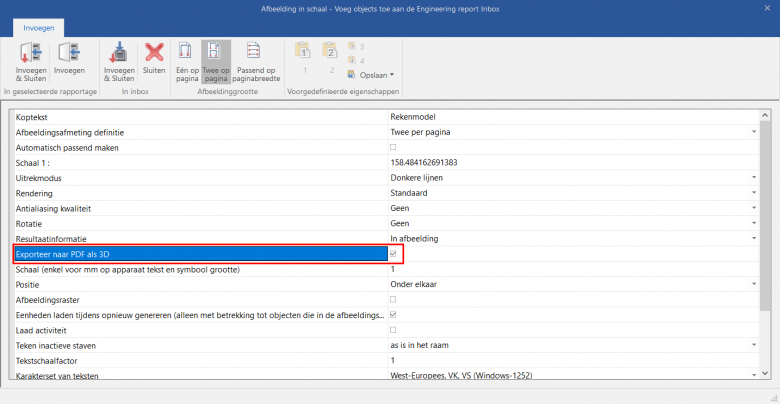Select Passend op paginabreedte image size
The image size is (780, 404).
(256, 60)
